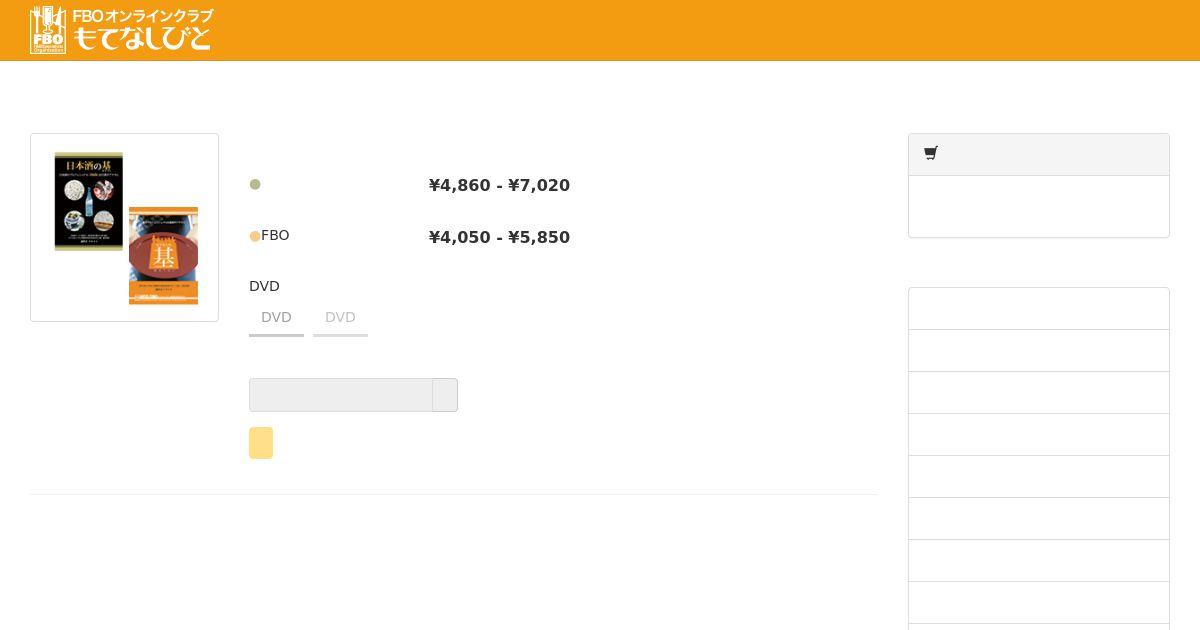The height and width of the screenshot is (630, 1200).
Task: Click the FBO building logo icon
Action: (x=48, y=30)
